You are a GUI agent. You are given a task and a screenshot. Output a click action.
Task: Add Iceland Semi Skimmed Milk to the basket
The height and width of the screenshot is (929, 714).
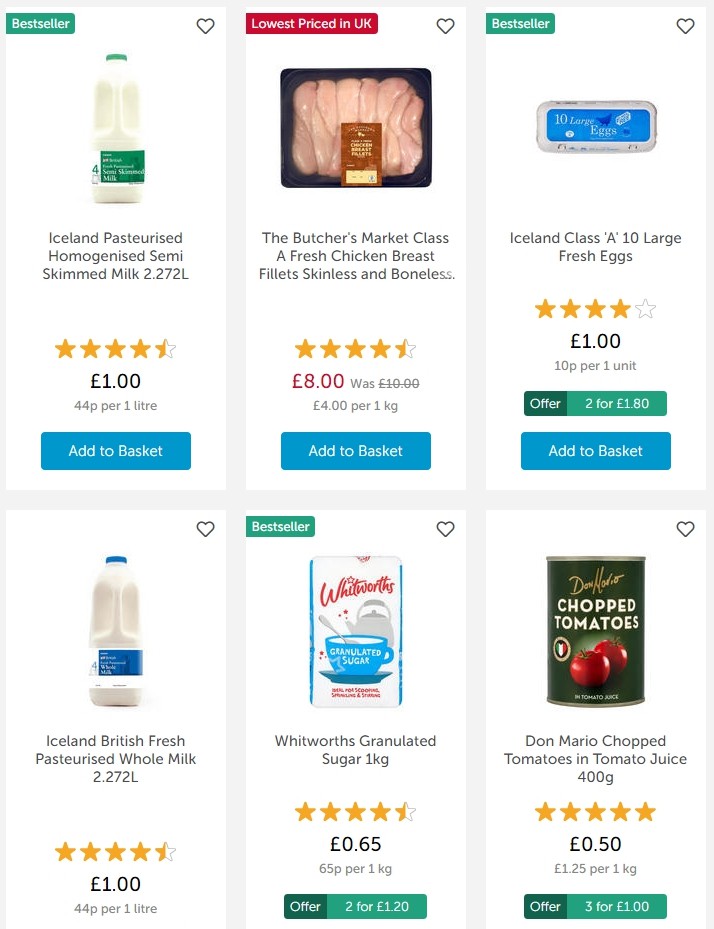[x=115, y=451]
